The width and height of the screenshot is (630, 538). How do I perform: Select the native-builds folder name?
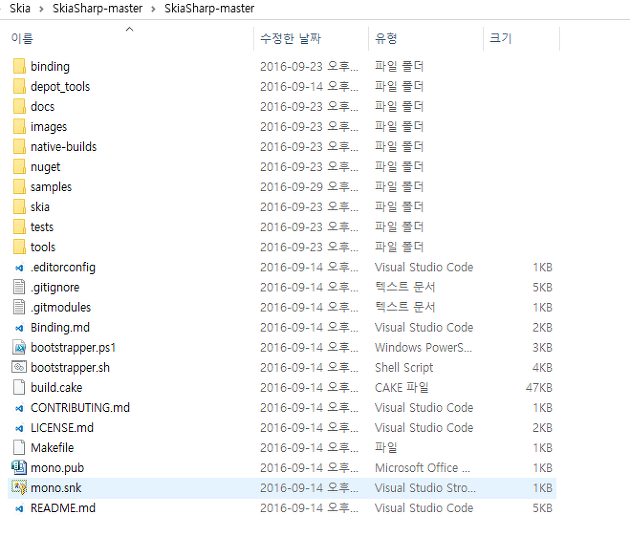(x=63, y=147)
